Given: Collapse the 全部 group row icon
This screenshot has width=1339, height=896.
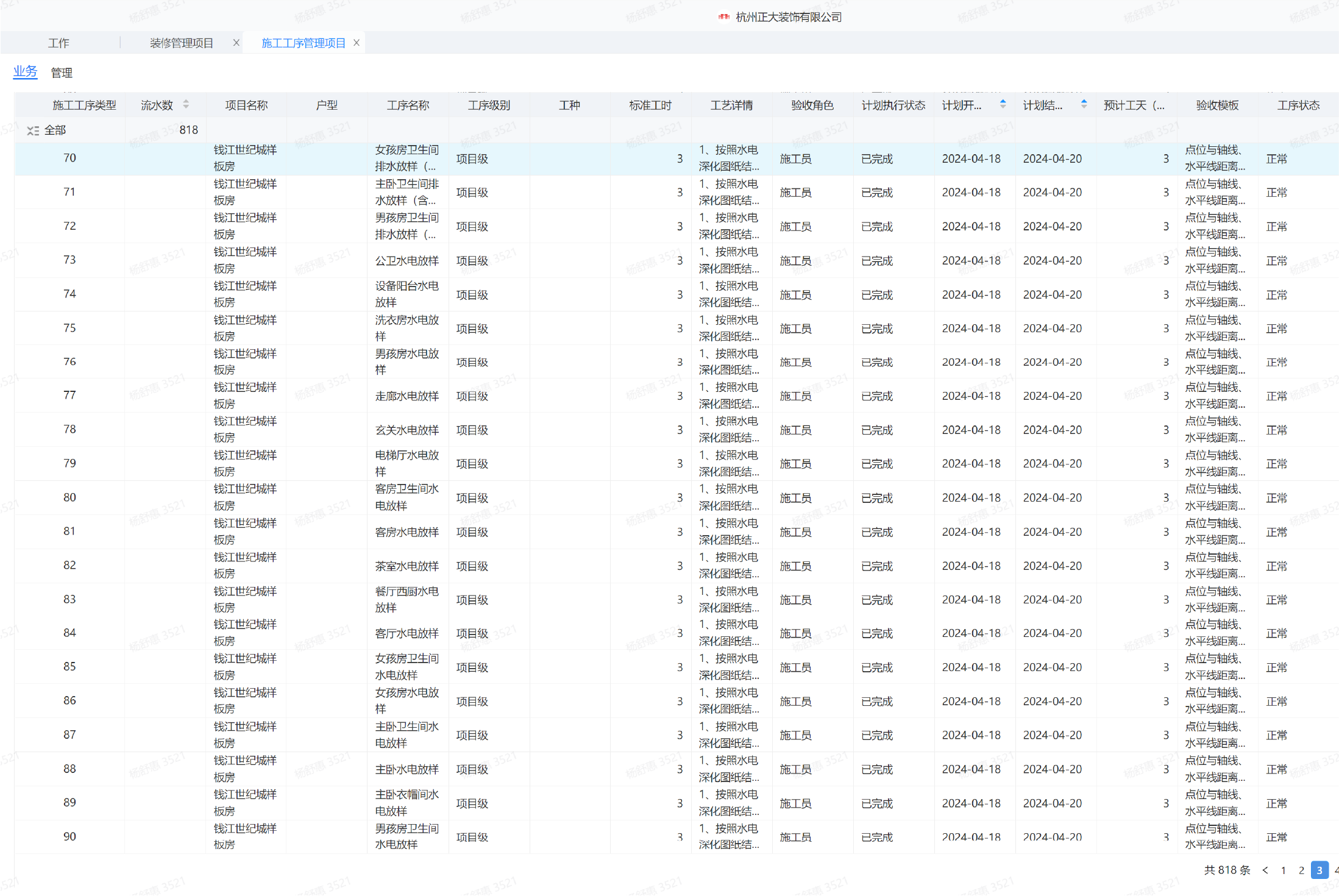Looking at the screenshot, I should pyautogui.click(x=33, y=130).
